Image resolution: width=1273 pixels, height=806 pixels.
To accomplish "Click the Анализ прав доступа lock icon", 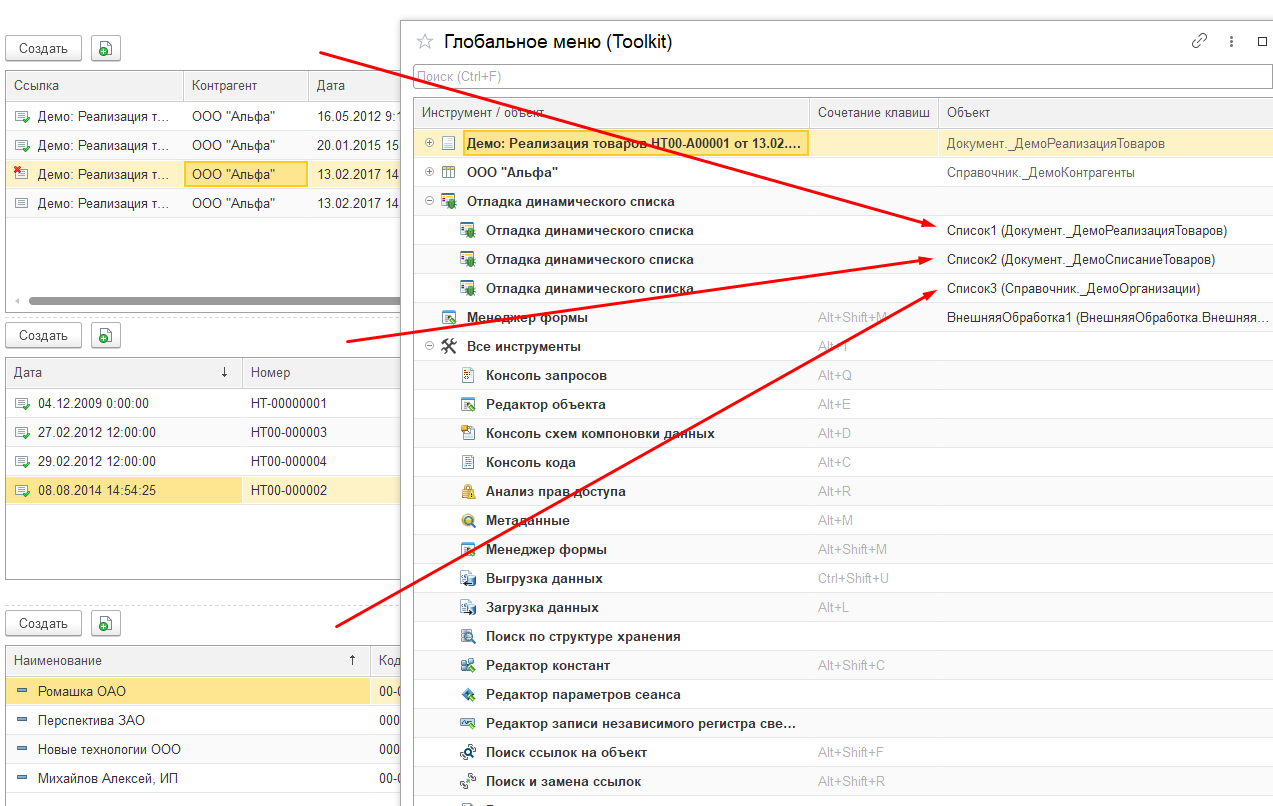I will pos(468,491).
